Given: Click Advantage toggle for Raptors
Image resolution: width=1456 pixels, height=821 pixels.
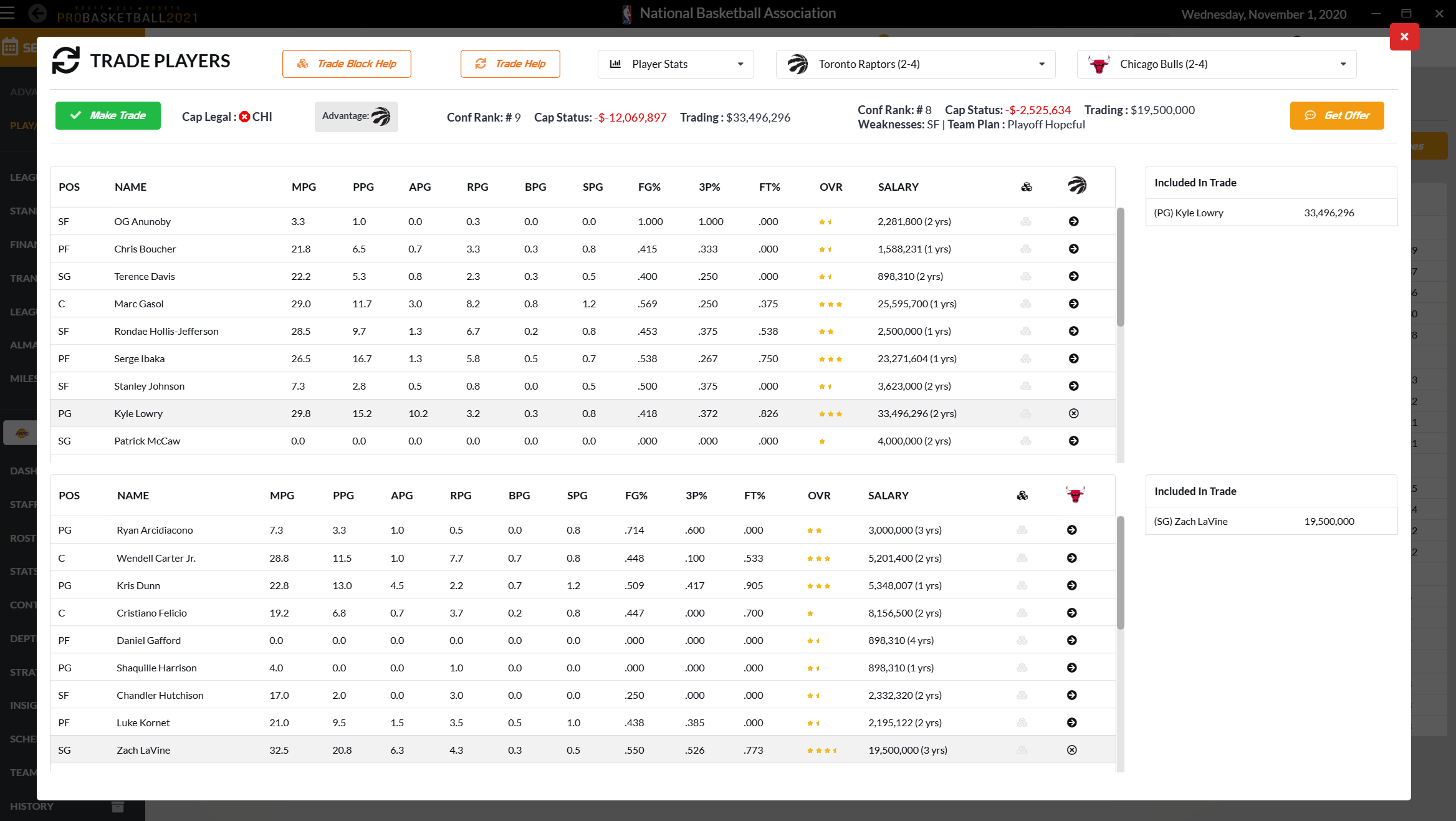Looking at the screenshot, I should [x=356, y=116].
